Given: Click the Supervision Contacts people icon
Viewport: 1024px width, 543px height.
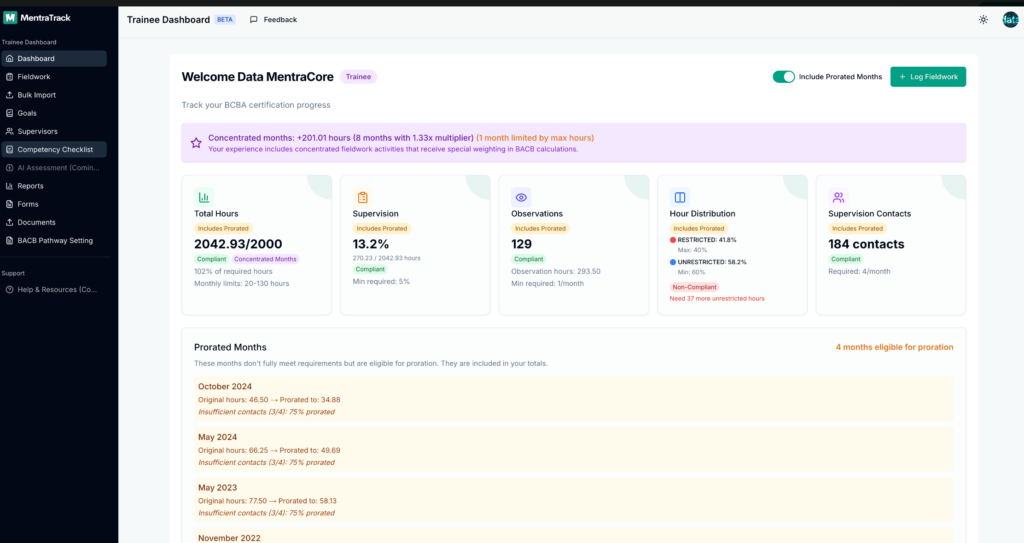Looking at the screenshot, I should [838, 197].
